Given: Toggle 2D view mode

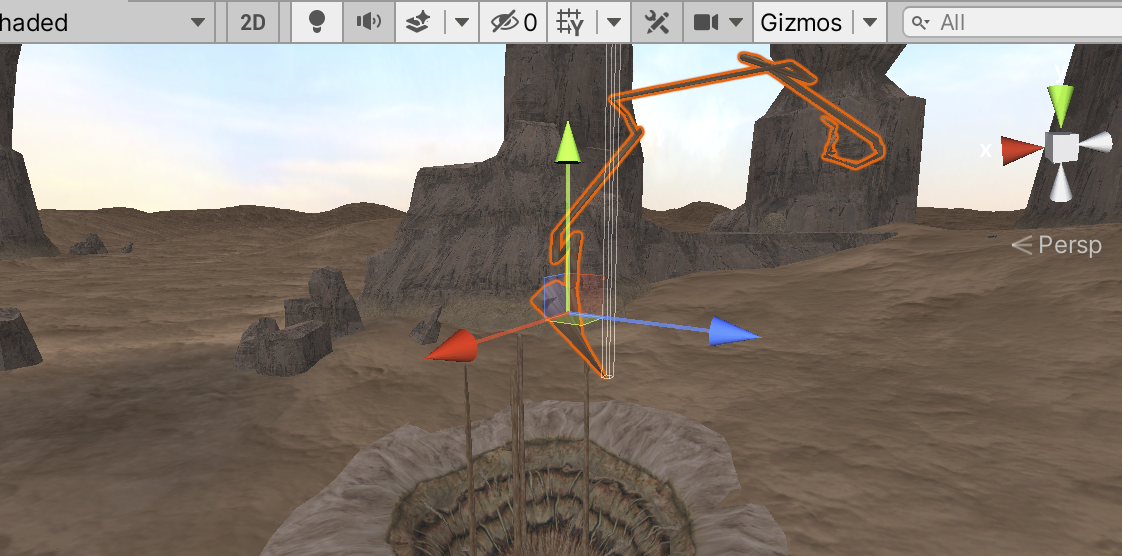Looking at the screenshot, I should (x=253, y=22).
